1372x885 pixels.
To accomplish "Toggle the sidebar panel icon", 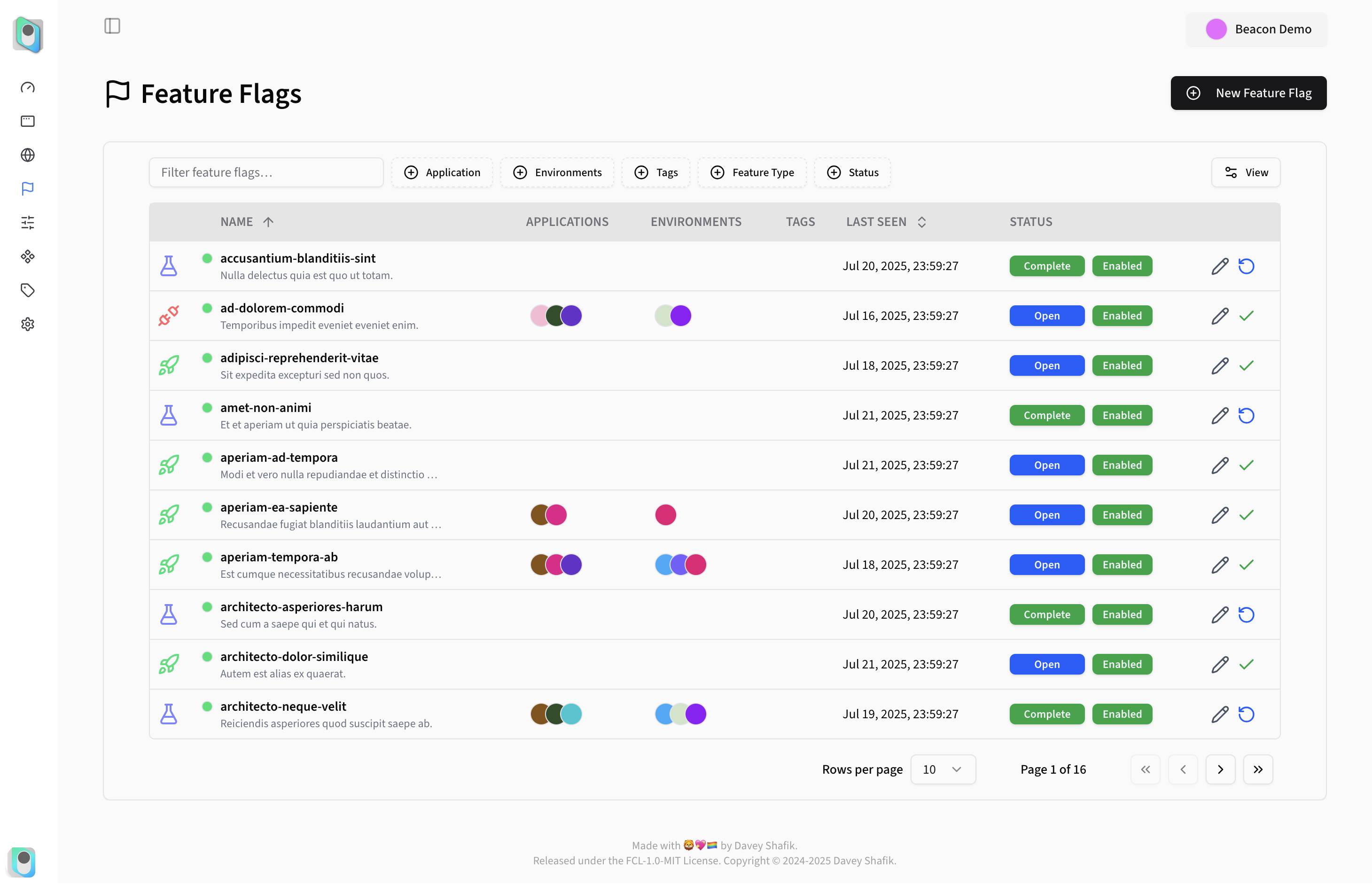I will point(112,26).
